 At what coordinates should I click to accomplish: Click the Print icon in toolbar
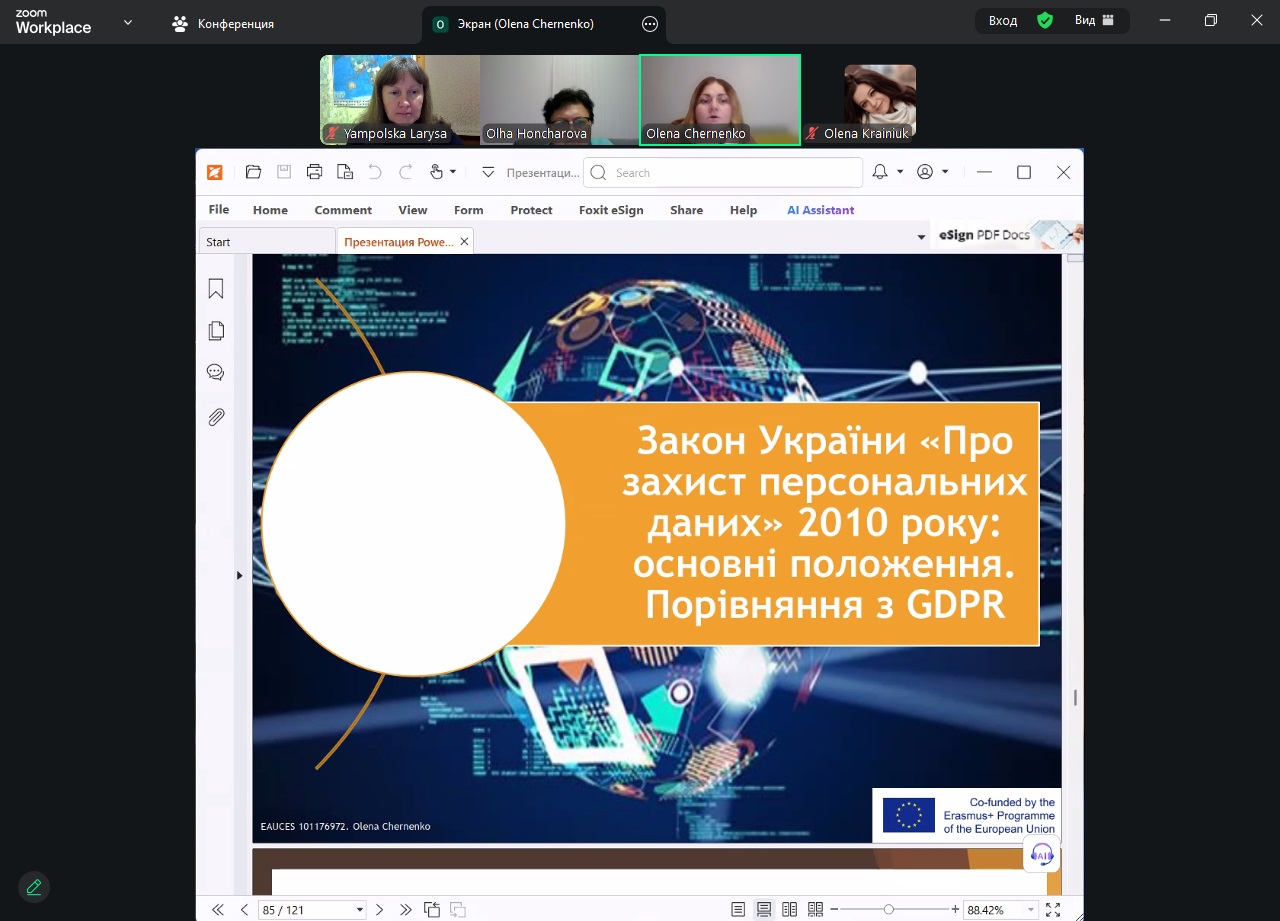(314, 172)
